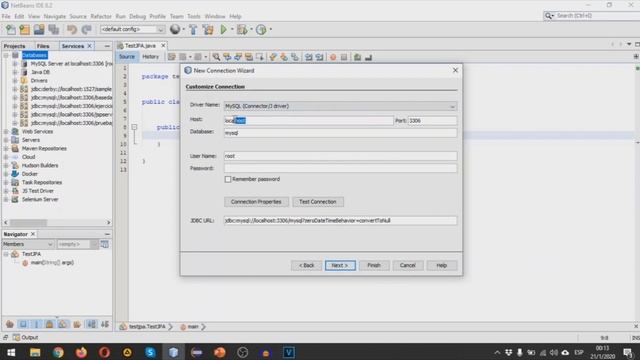Click the editor find selection magnifier icon
Screen dimensions: 640x360
pyautogui.click(x=216, y=57)
